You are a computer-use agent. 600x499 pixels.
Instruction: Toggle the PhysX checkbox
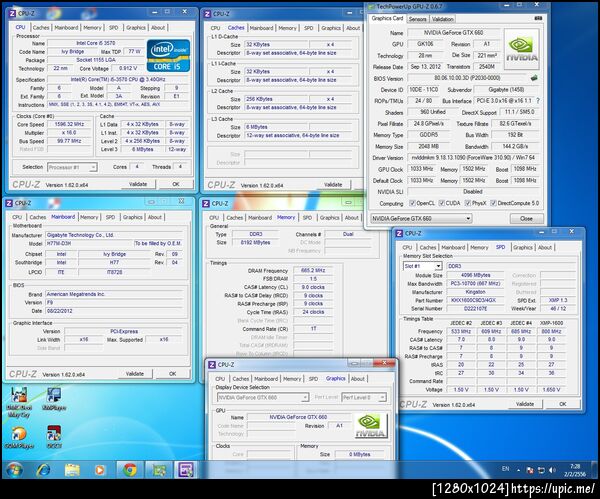[468, 203]
